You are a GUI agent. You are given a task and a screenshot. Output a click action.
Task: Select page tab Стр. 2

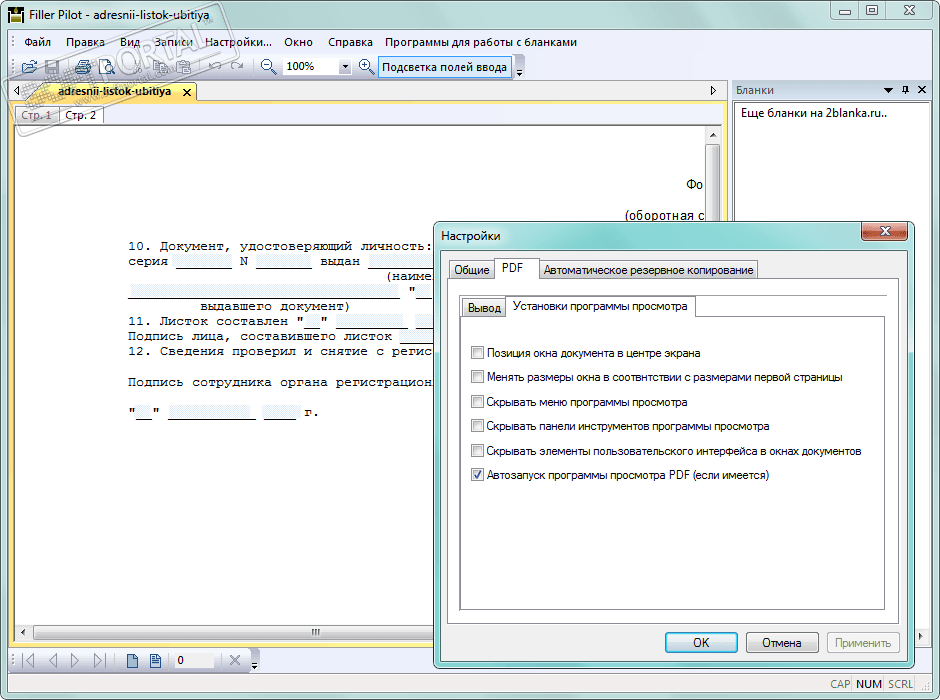80,115
